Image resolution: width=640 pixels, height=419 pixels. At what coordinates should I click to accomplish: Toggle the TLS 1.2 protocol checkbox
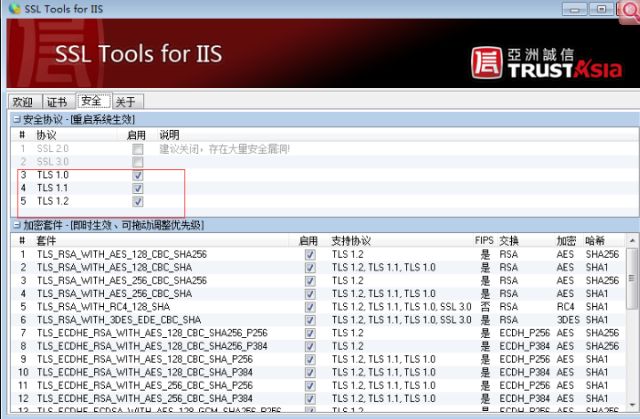pos(138,202)
